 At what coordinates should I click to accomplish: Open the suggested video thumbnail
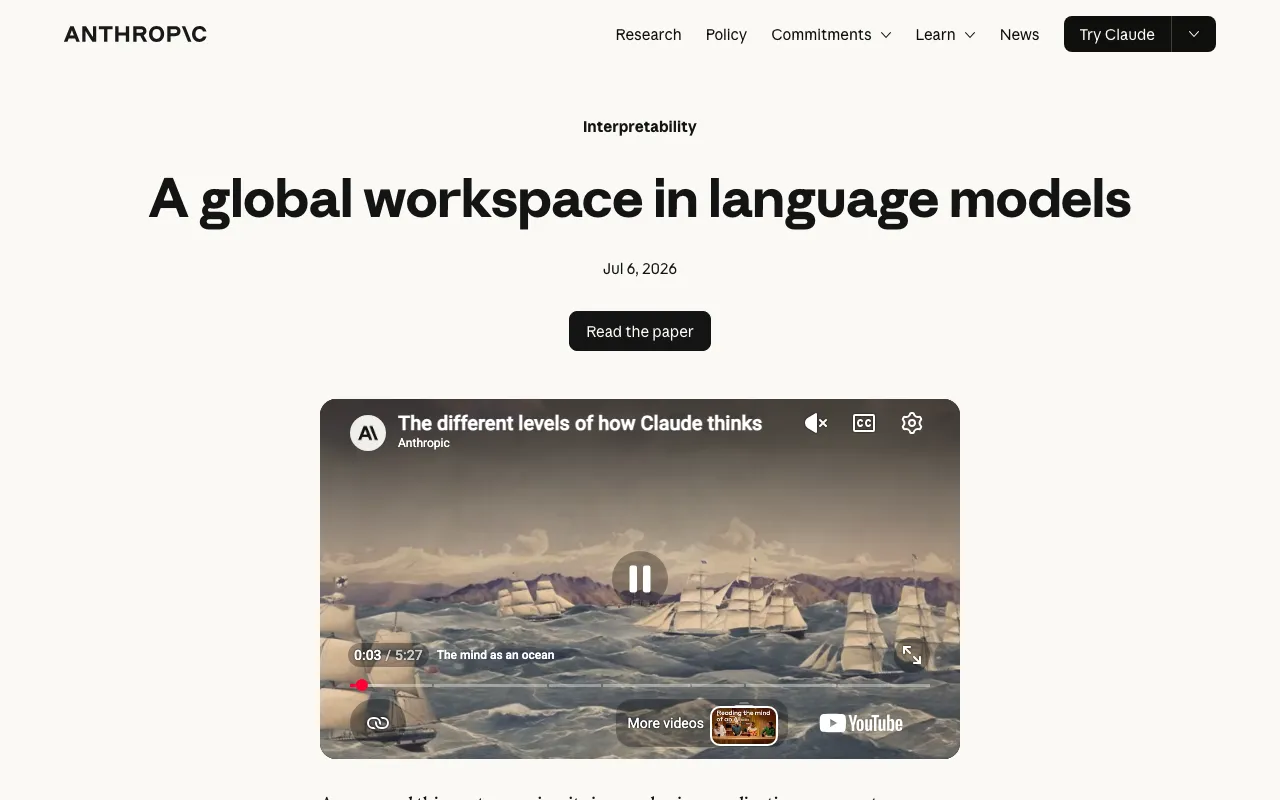[x=744, y=725]
